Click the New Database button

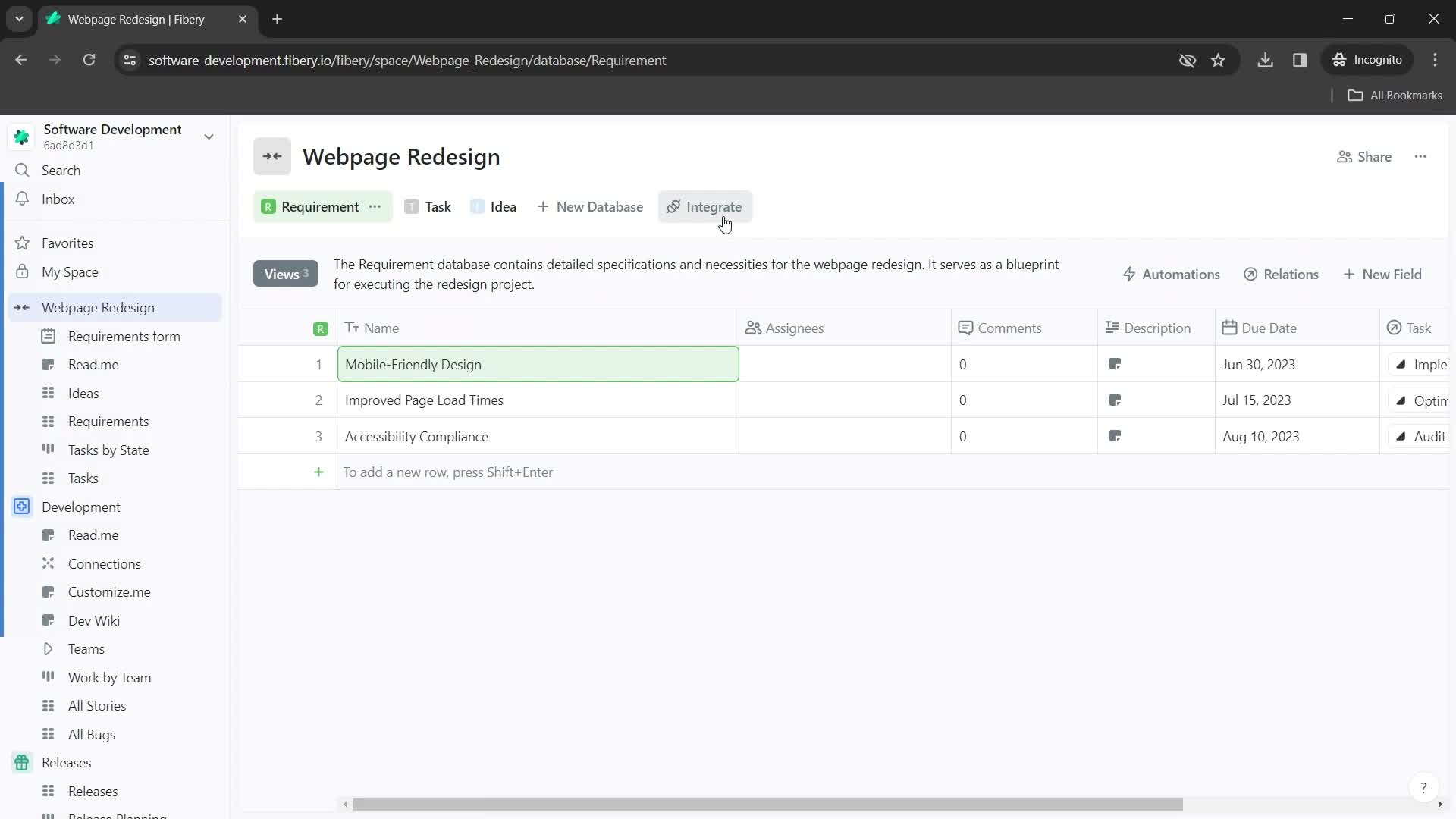point(590,206)
